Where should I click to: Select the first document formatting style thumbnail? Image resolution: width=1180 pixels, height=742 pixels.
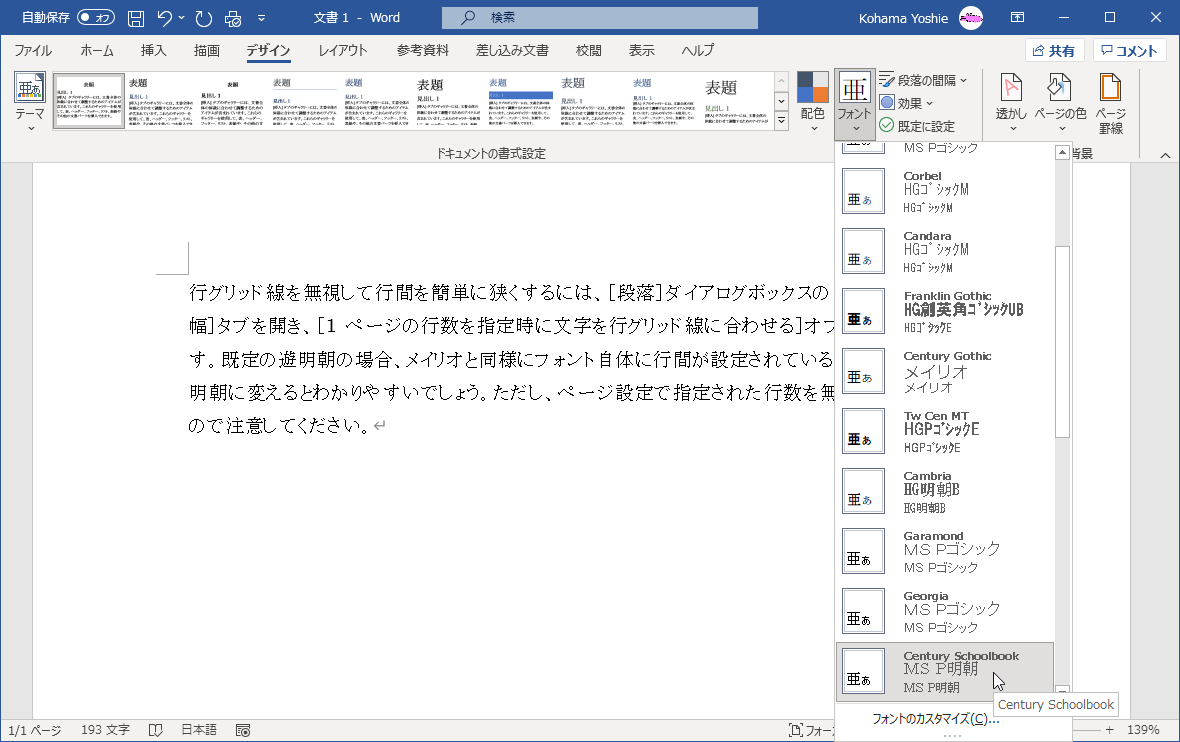pyautogui.click(x=89, y=102)
